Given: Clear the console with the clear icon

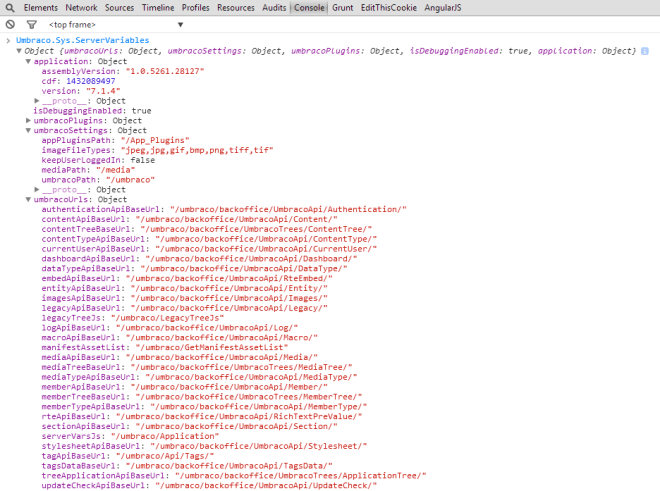Looking at the screenshot, I should click(10, 24).
